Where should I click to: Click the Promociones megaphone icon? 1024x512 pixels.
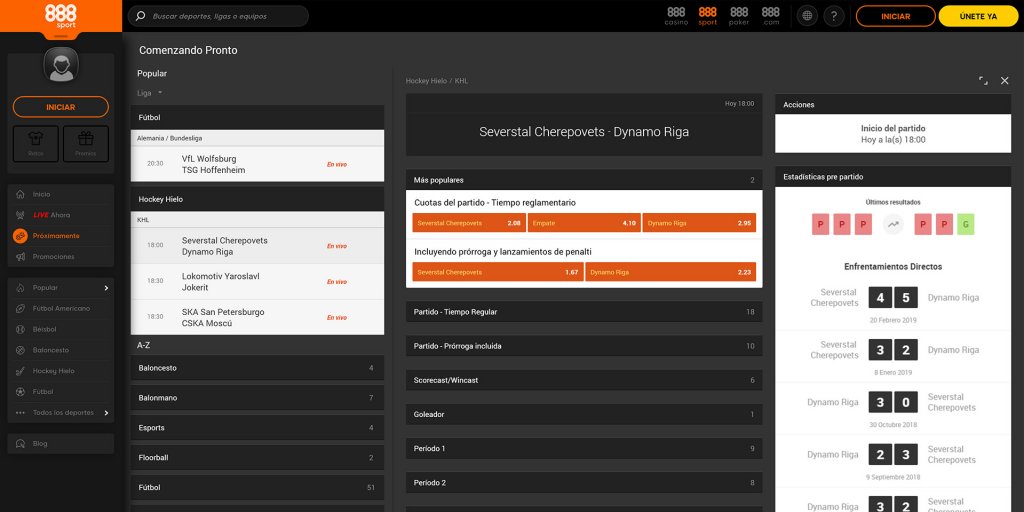(20, 257)
